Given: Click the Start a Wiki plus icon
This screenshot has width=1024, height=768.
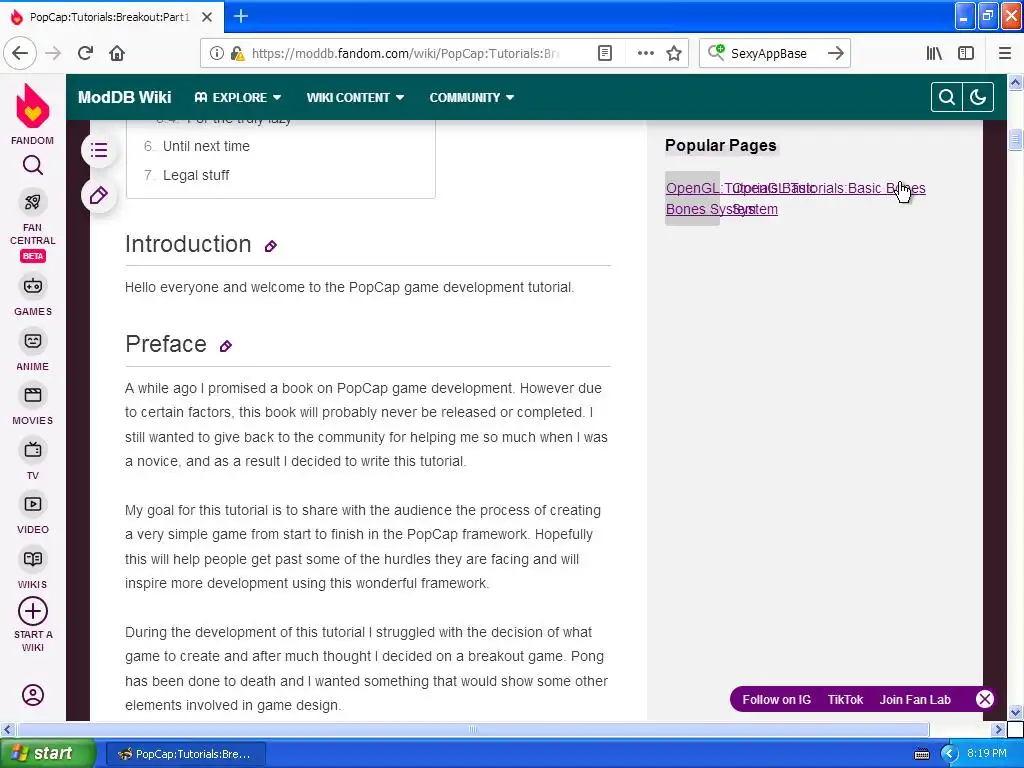Looking at the screenshot, I should (33, 611).
